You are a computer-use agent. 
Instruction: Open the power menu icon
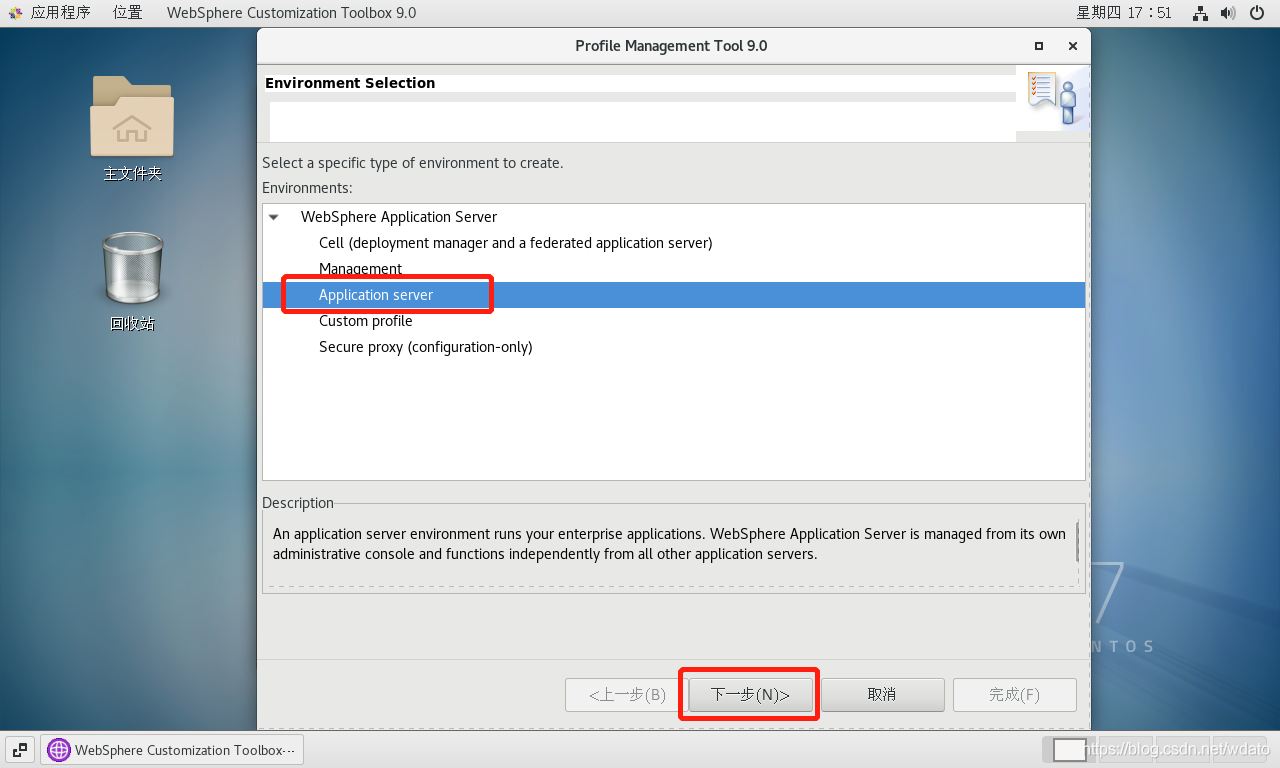1257,13
